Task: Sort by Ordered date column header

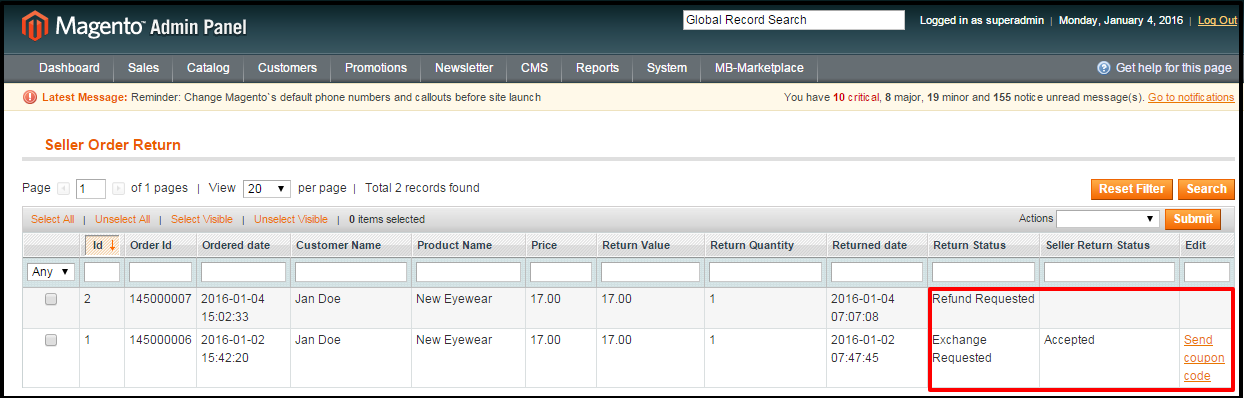Action: pos(236,245)
